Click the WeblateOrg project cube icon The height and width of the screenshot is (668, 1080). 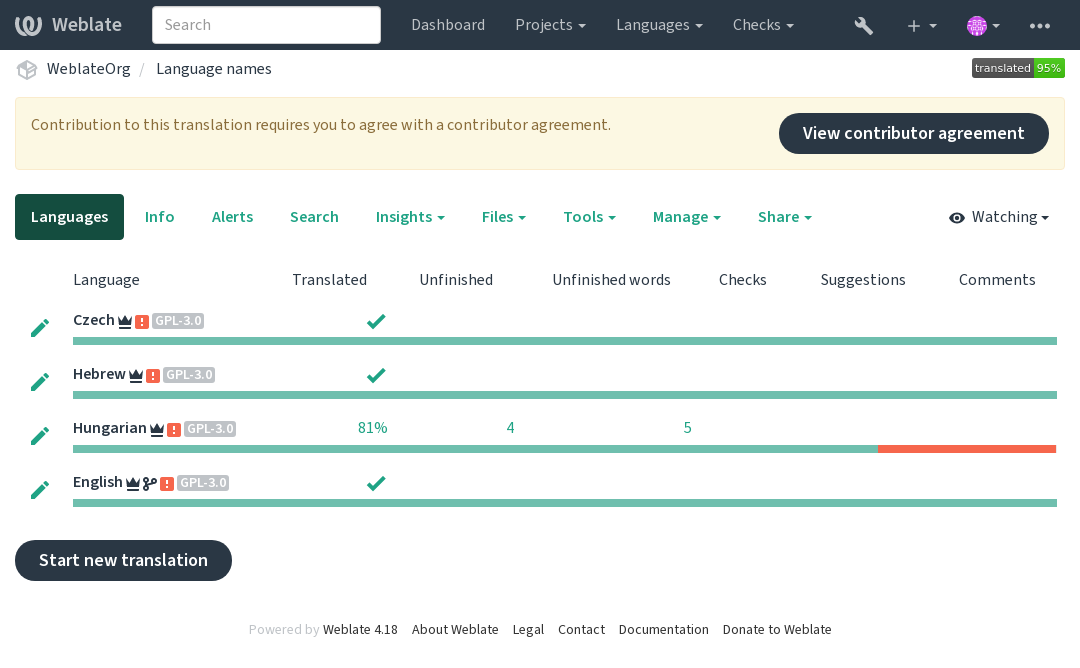point(27,70)
